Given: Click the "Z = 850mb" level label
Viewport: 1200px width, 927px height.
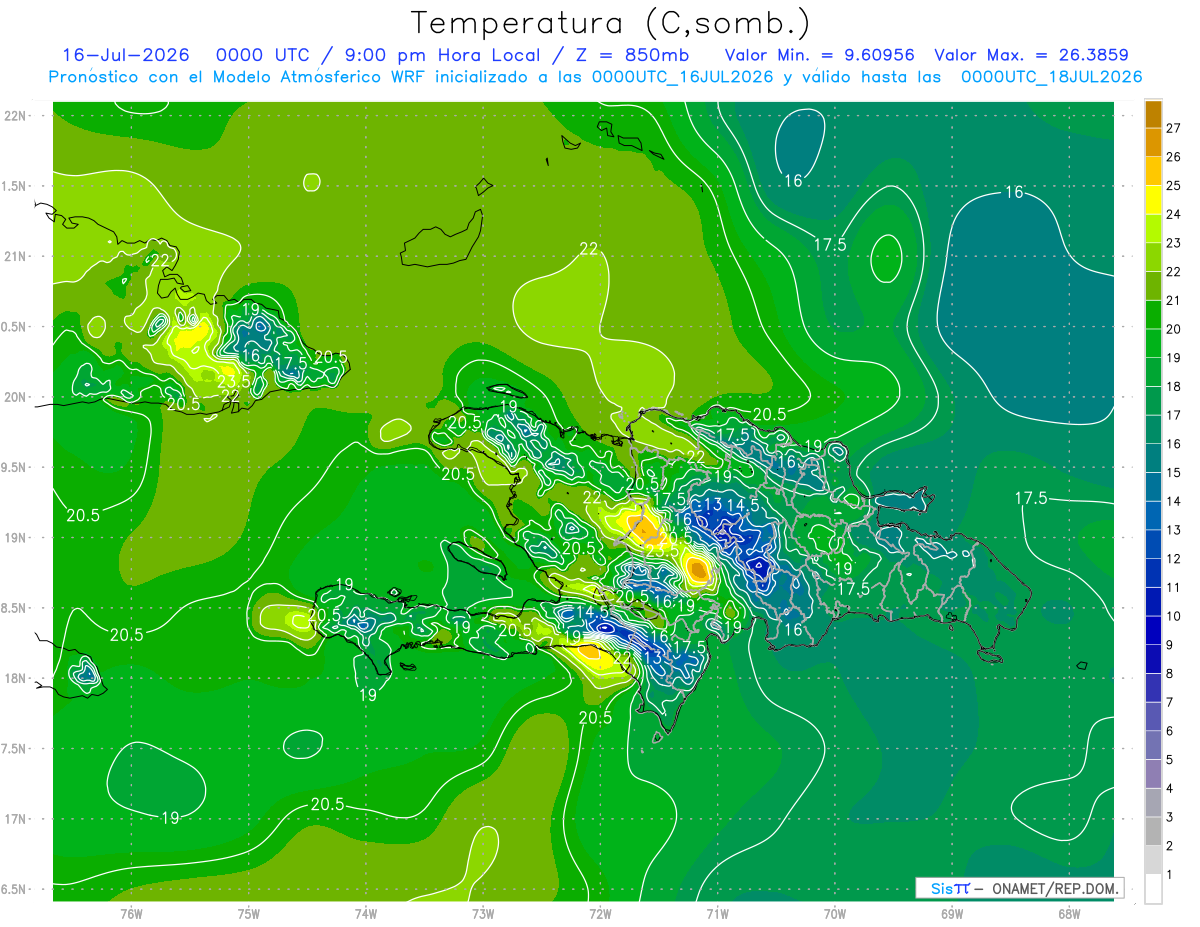Looking at the screenshot, I should coord(635,55).
